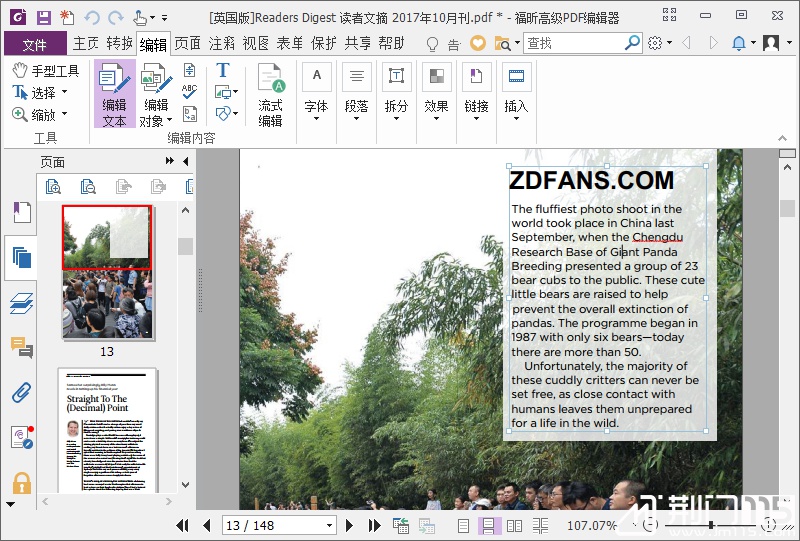Switch to the Protect (保护) tab
The image size is (800, 541).
coord(323,43)
